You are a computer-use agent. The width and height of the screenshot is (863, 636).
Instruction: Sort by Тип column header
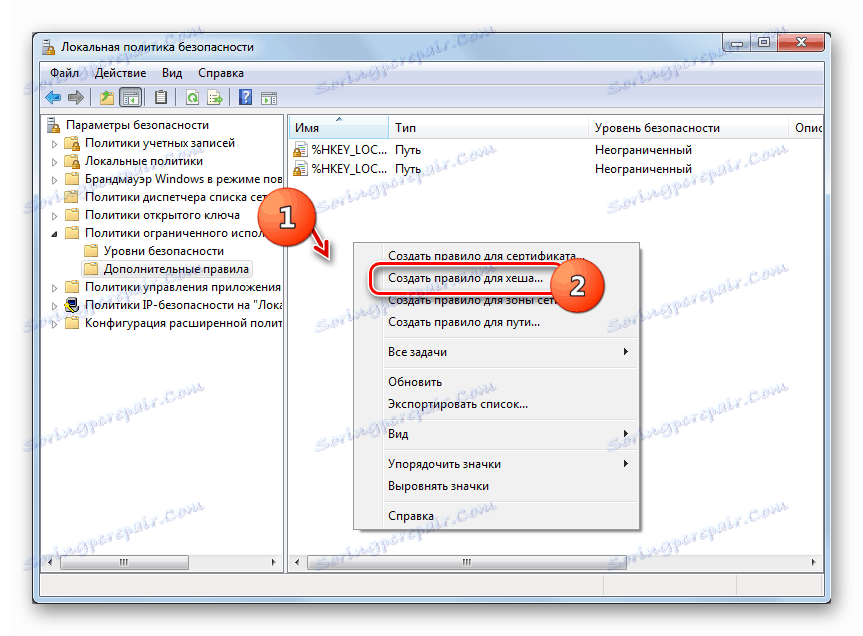pos(488,128)
